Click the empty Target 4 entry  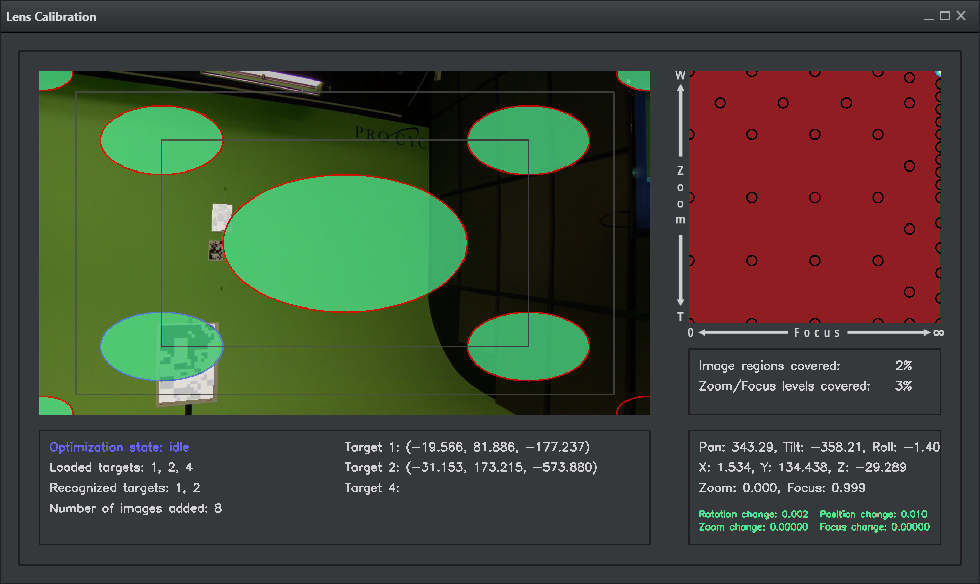[x=372, y=488]
